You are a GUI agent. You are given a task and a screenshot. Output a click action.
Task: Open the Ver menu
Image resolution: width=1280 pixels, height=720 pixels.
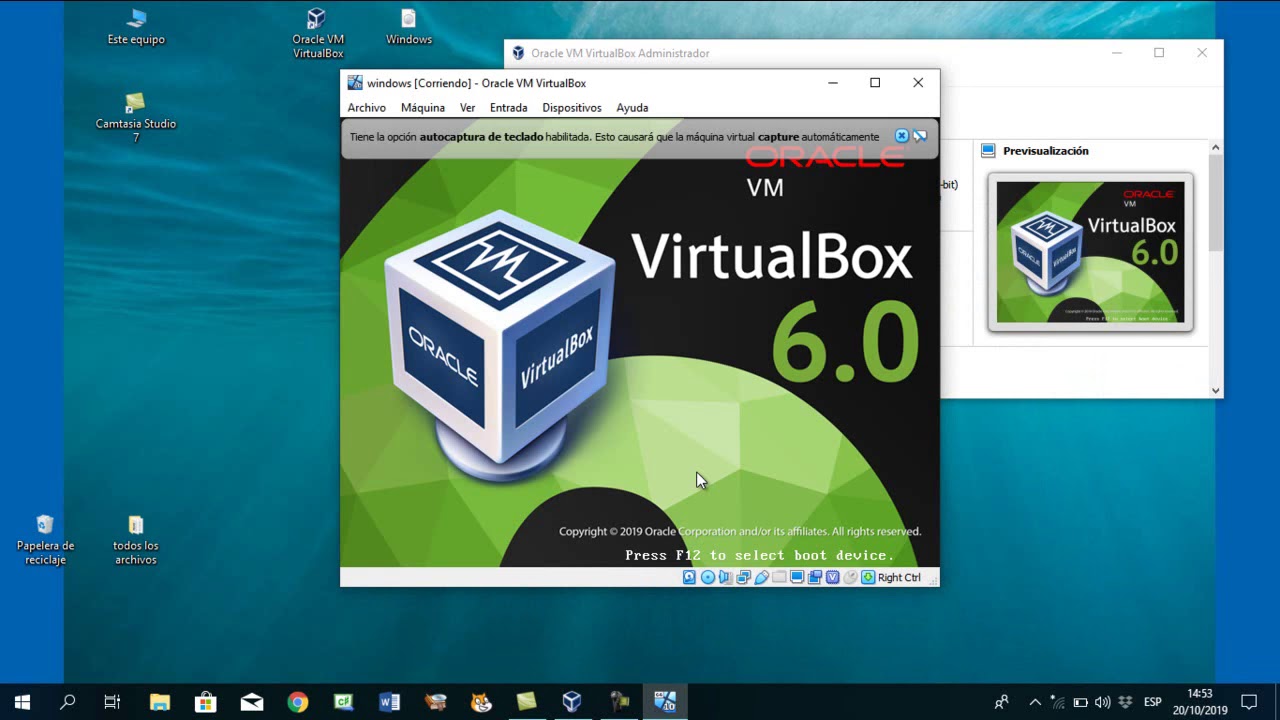[467, 107]
